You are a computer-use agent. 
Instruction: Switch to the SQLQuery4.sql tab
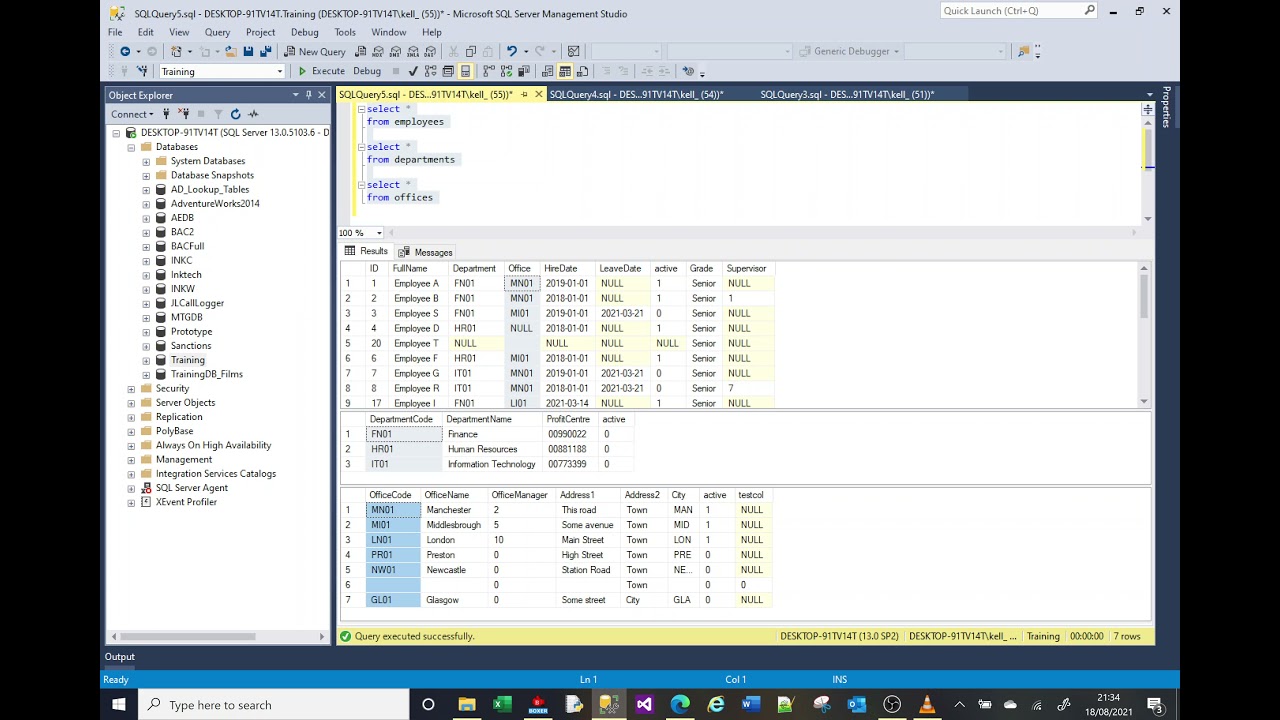pyautogui.click(x=636, y=94)
